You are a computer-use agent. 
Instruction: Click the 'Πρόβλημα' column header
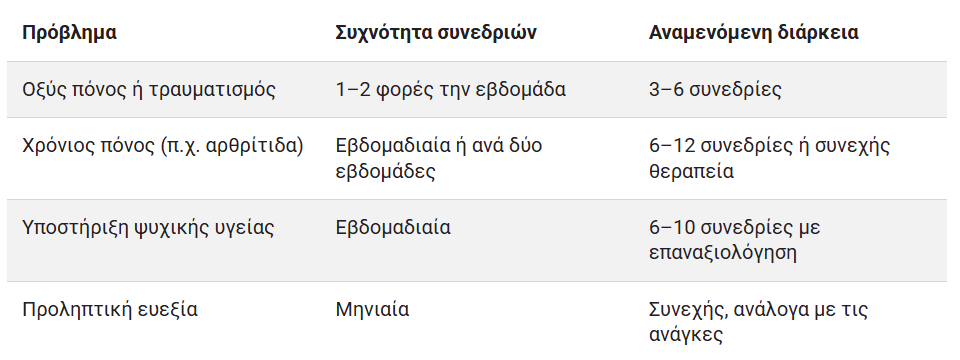click(x=69, y=32)
